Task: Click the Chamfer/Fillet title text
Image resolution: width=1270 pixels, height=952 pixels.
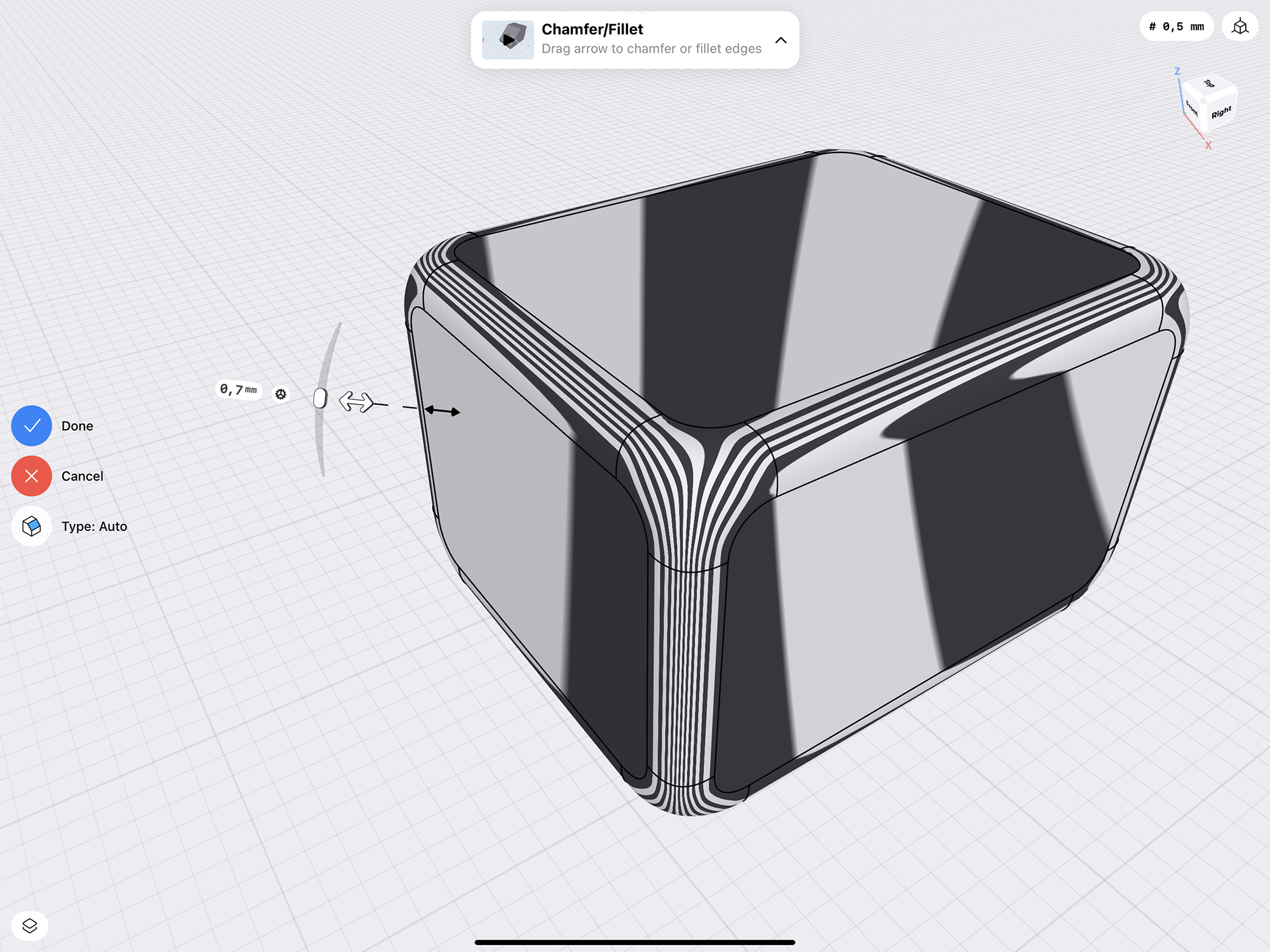Action: click(592, 29)
